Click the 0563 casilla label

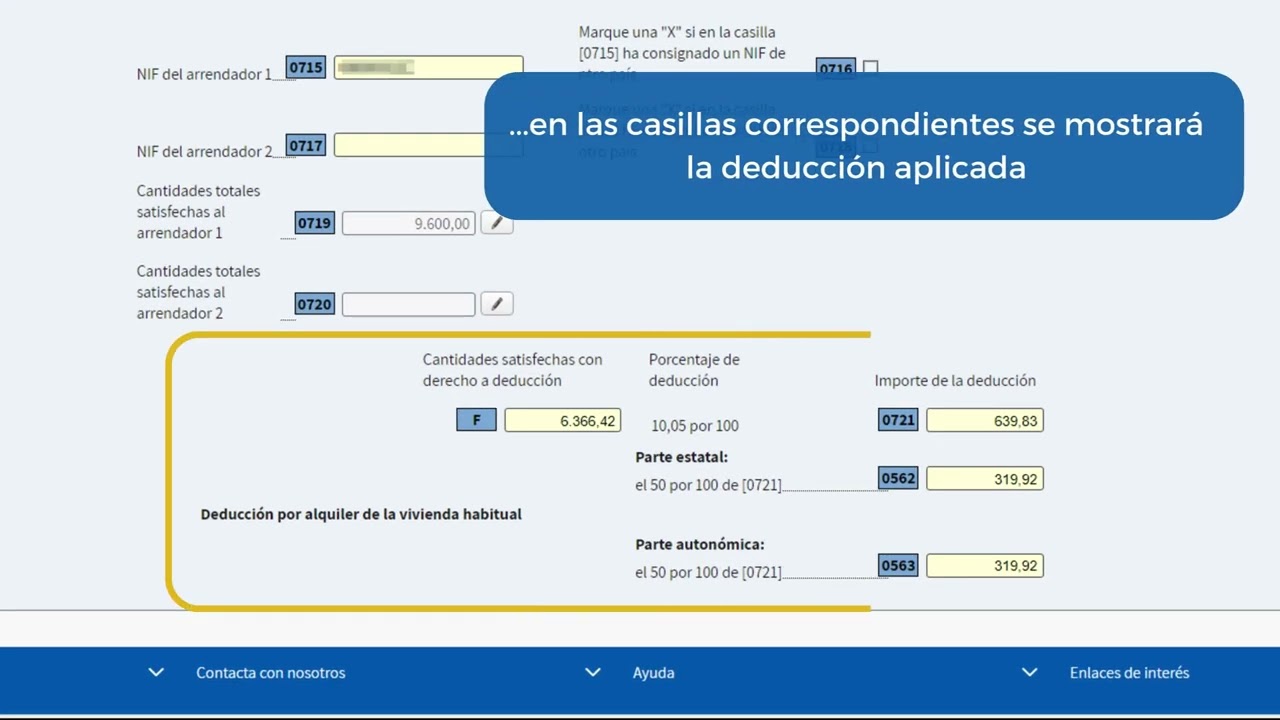coord(898,566)
